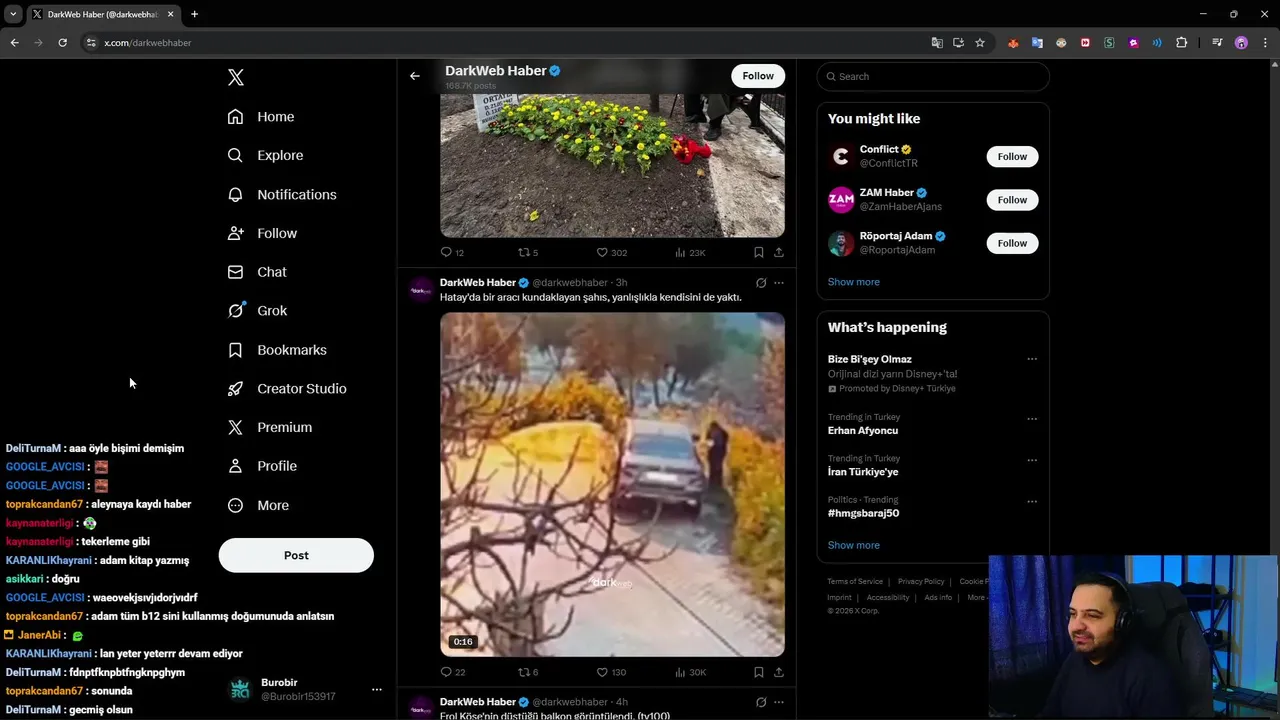Go back using the profile header arrow

coord(415,76)
